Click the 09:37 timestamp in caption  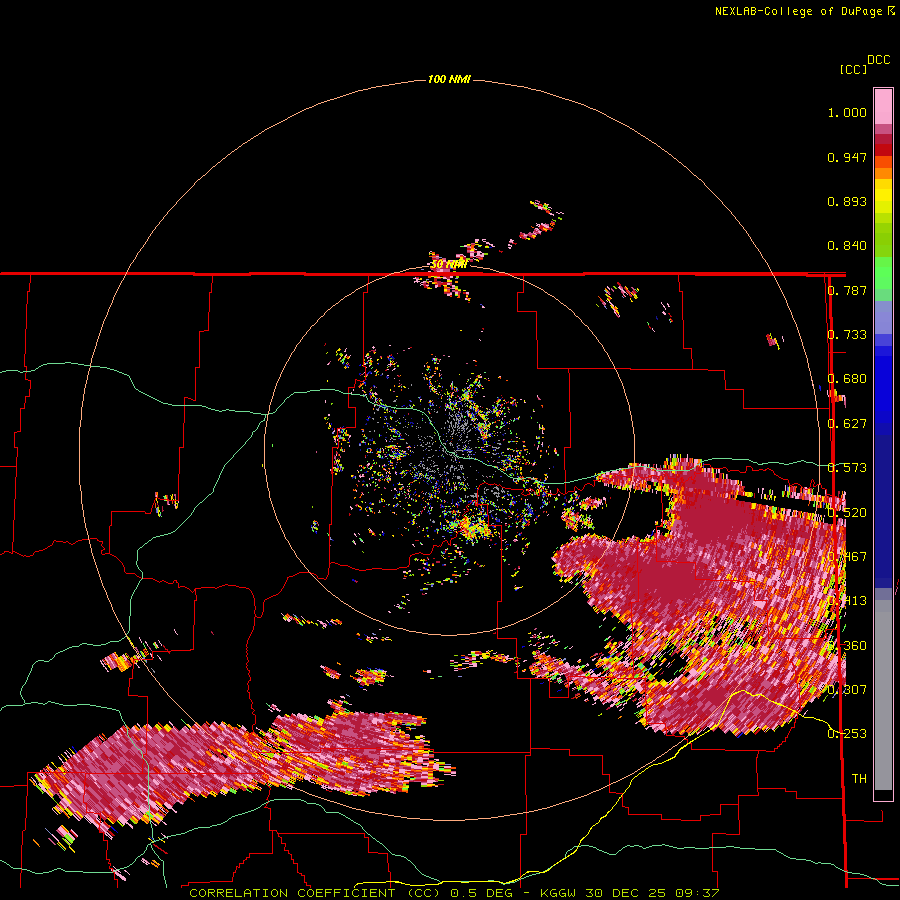coord(697,893)
